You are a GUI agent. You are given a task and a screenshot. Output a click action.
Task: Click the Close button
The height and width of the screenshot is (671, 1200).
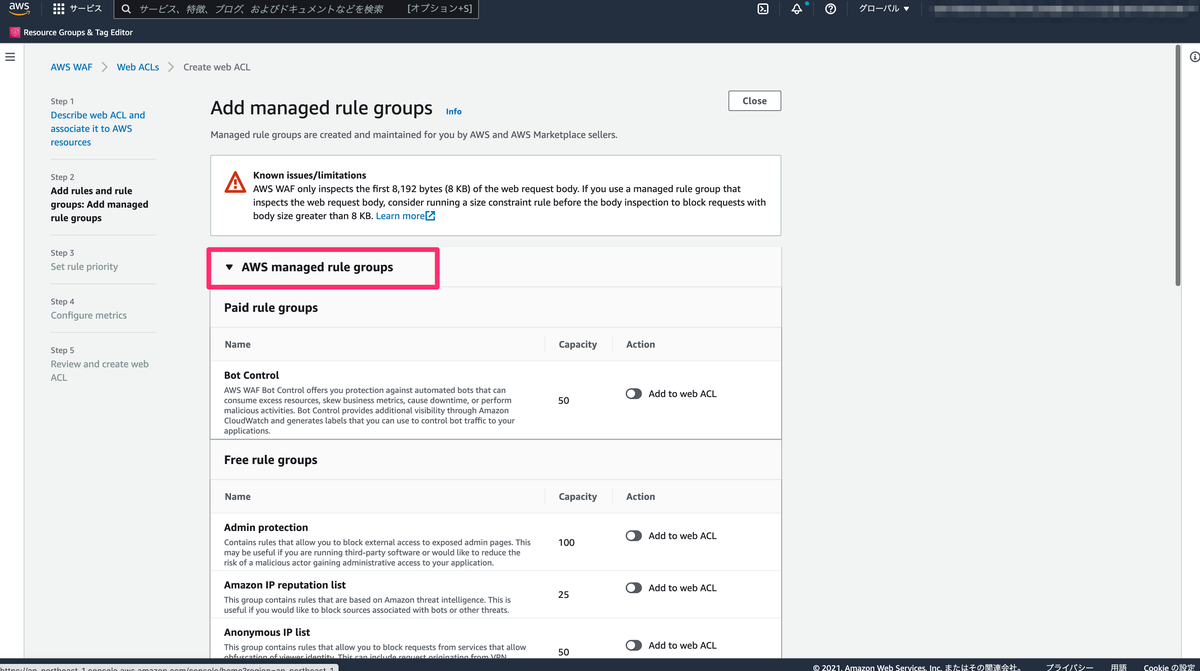pyautogui.click(x=754, y=100)
